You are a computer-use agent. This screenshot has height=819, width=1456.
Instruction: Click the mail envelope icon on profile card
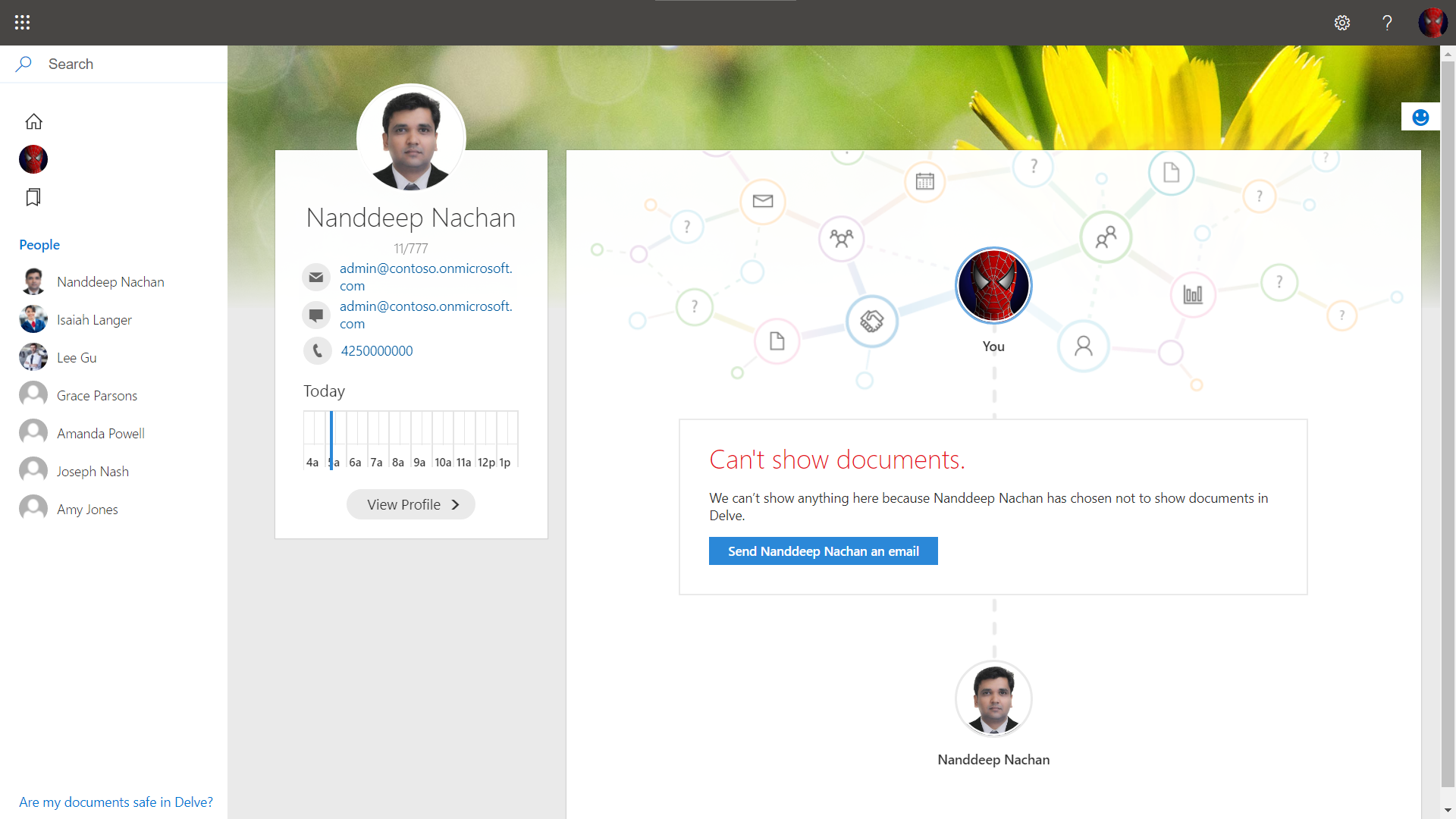[316, 277]
